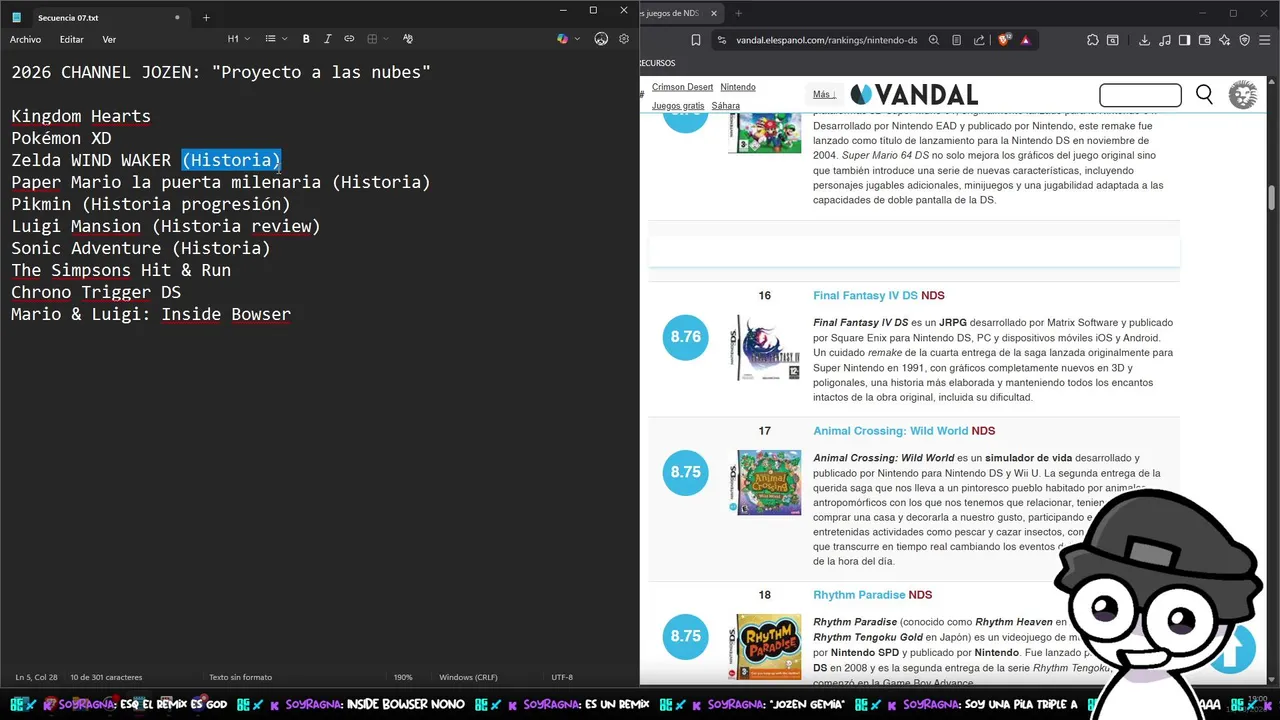Open Windows (CRLF) line ending selector
Screen dimensions: 1280x720
click(x=468, y=677)
